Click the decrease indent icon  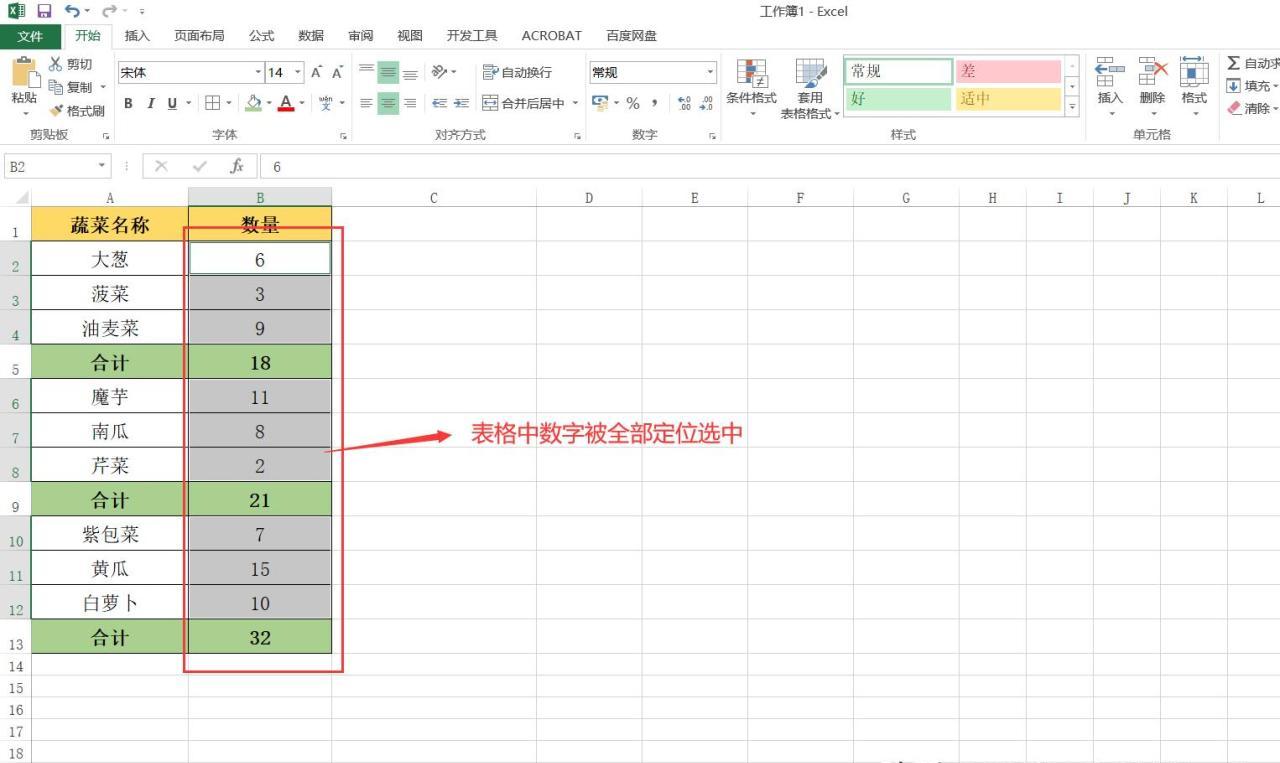pyautogui.click(x=439, y=103)
